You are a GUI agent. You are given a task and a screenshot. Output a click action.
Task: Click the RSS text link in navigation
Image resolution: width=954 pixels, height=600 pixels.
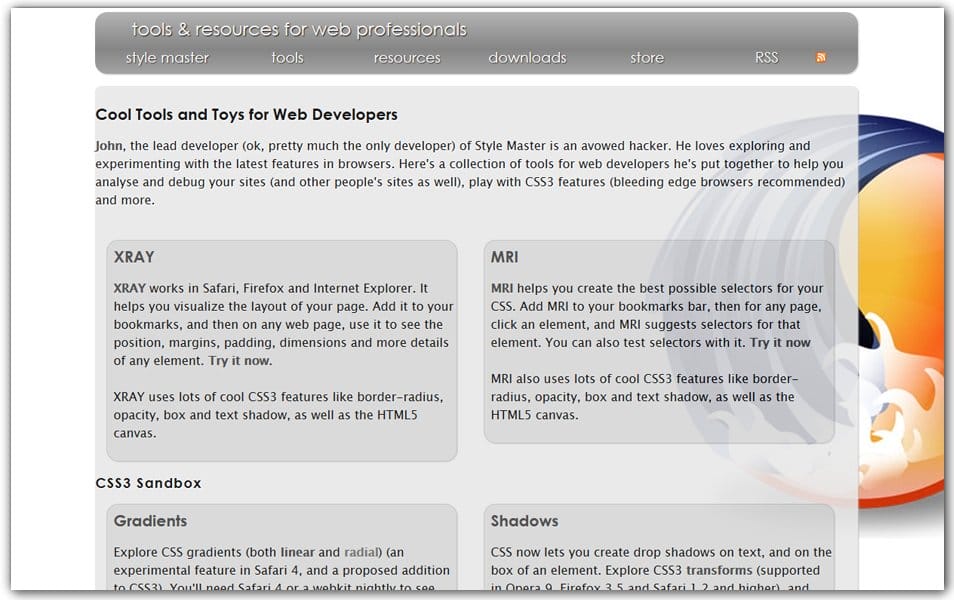tap(766, 58)
